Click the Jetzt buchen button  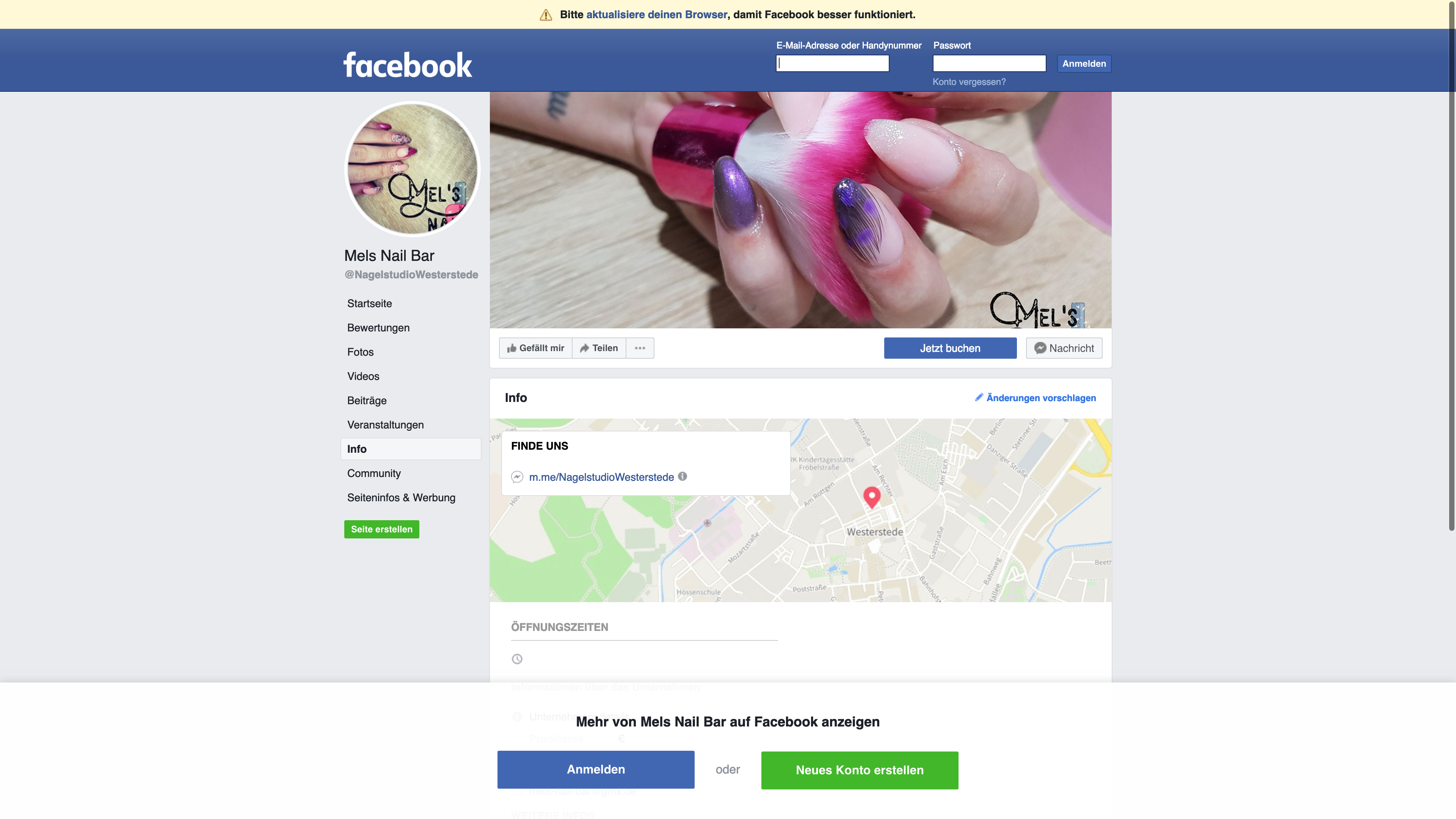[950, 348]
